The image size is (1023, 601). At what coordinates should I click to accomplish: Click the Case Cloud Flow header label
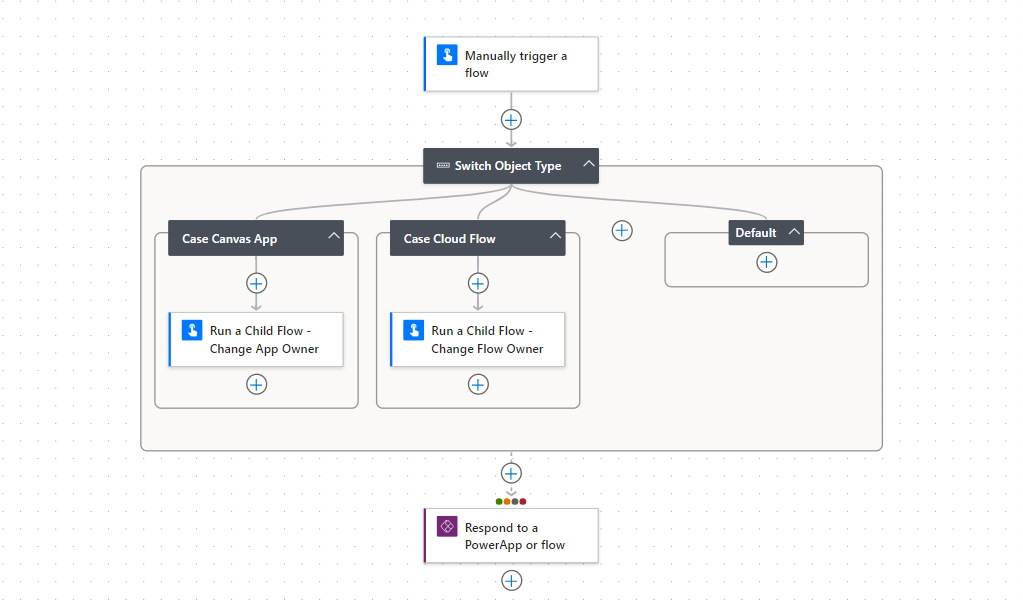(450, 238)
